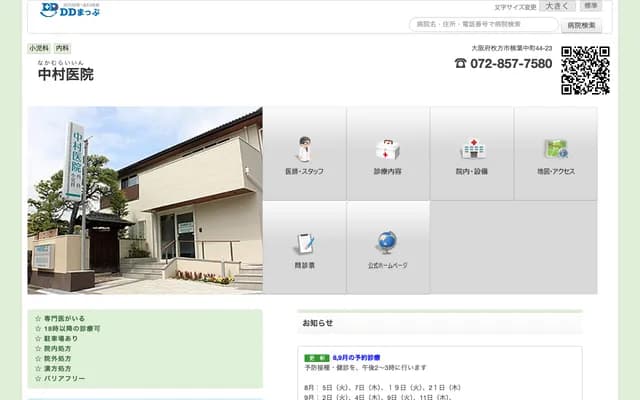Click the phone number 072-857-7580
Image resolution: width=640 pixels, height=400 pixels.
tap(511, 64)
